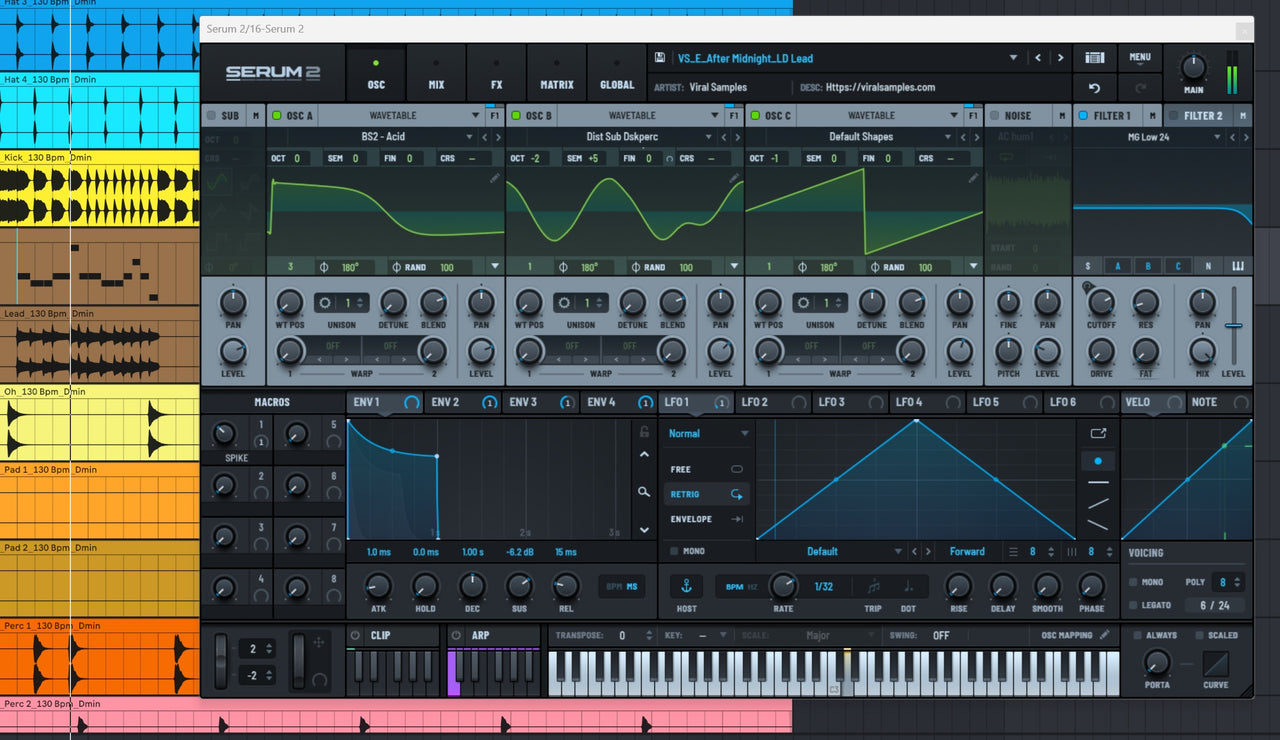Click the down chevron beside the envelope graph
The width and height of the screenshot is (1280, 740).
tap(645, 529)
